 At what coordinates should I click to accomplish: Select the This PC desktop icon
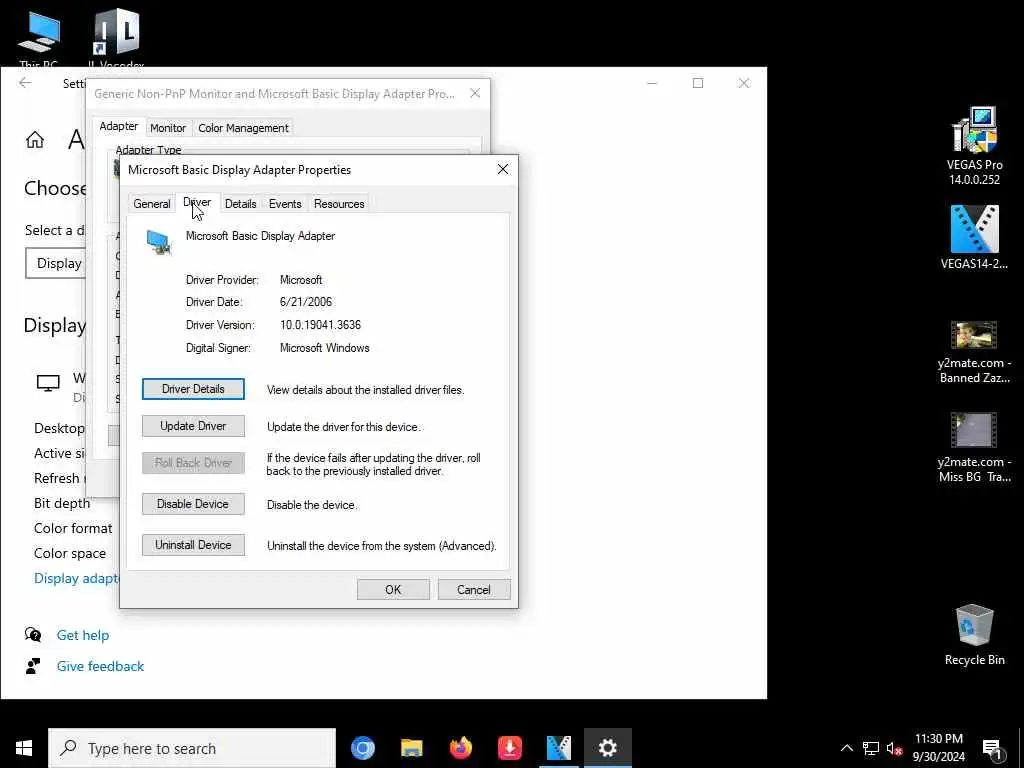(39, 38)
